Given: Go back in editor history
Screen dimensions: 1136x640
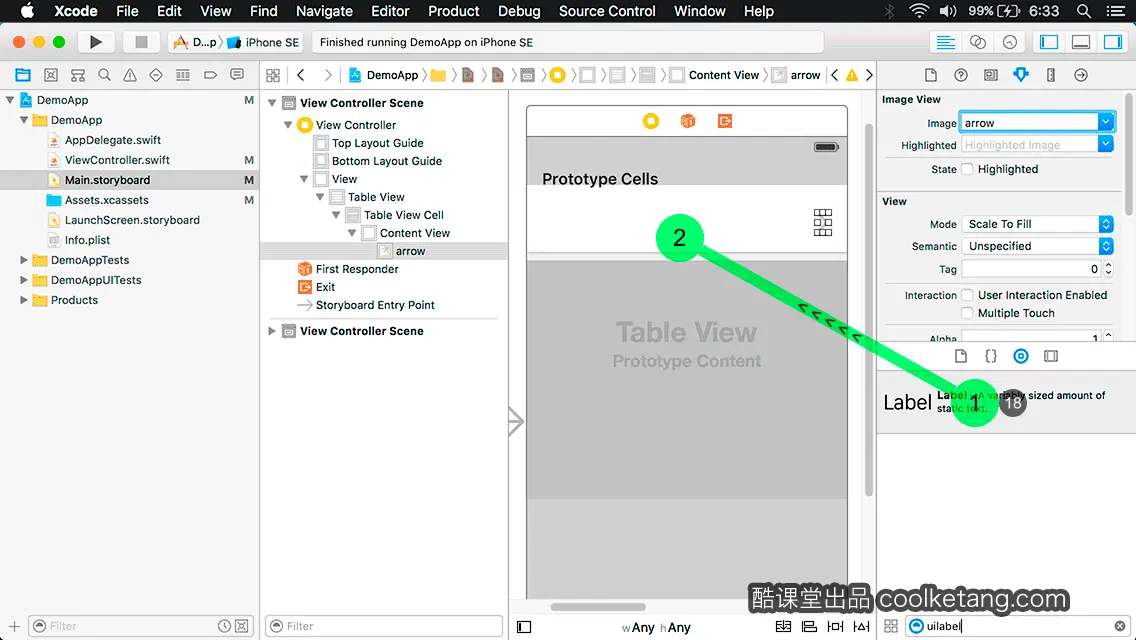Looking at the screenshot, I should (x=301, y=75).
